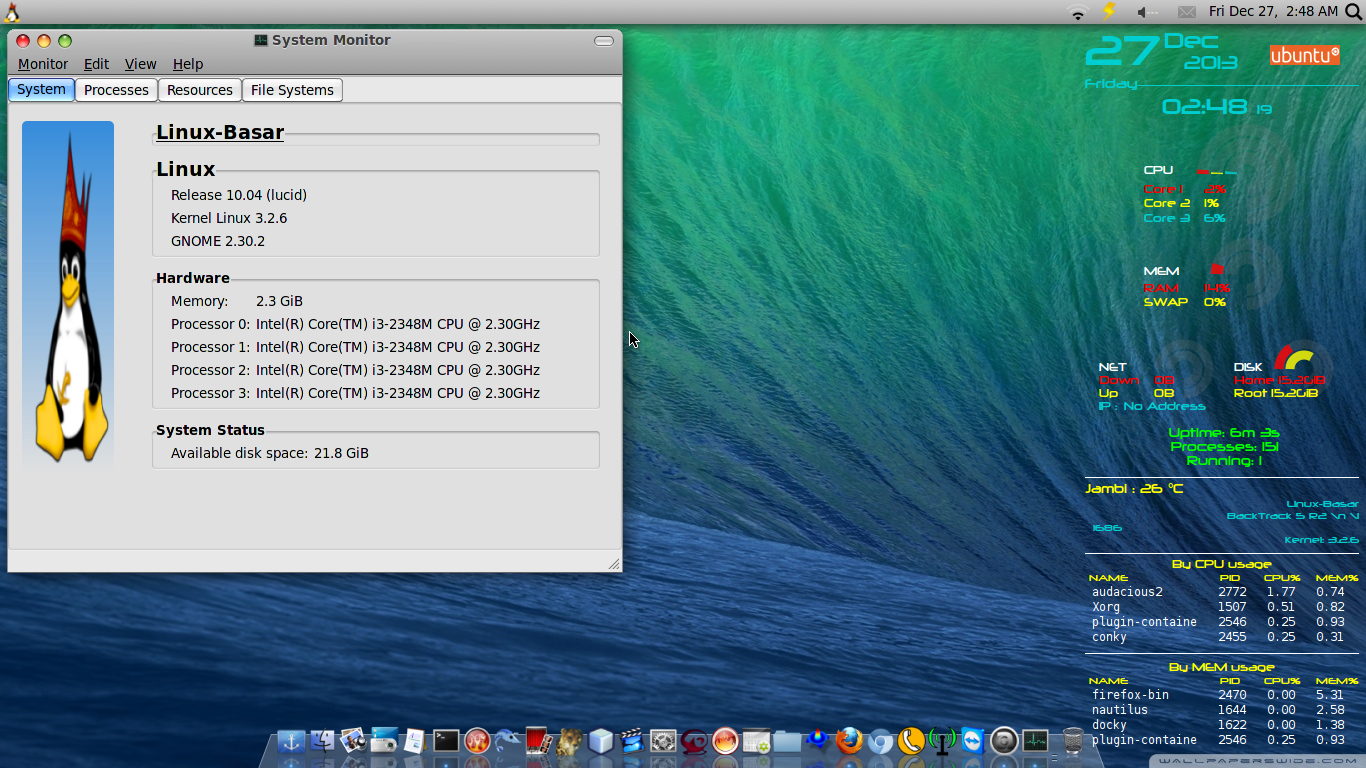
Task: Open the magnifier search icon in top panel
Action: click(x=1354, y=12)
